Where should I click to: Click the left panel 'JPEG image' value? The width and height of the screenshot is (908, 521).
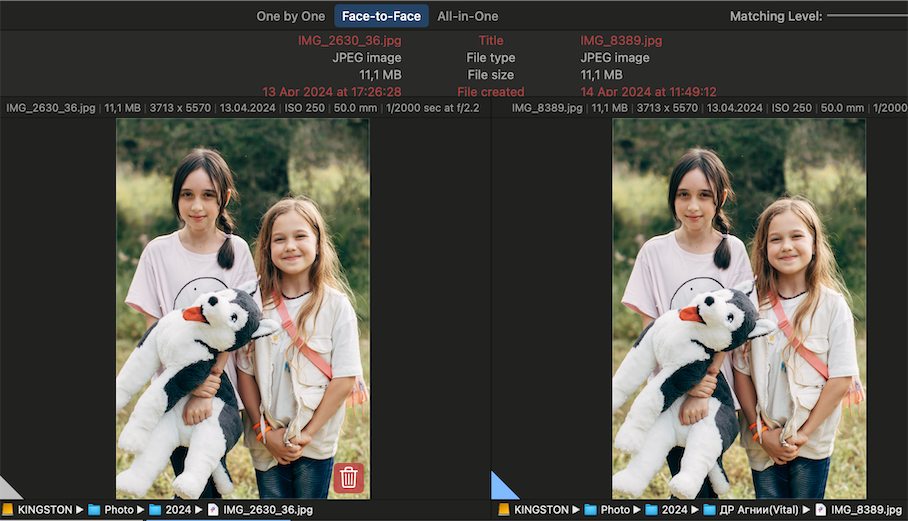click(367, 57)
